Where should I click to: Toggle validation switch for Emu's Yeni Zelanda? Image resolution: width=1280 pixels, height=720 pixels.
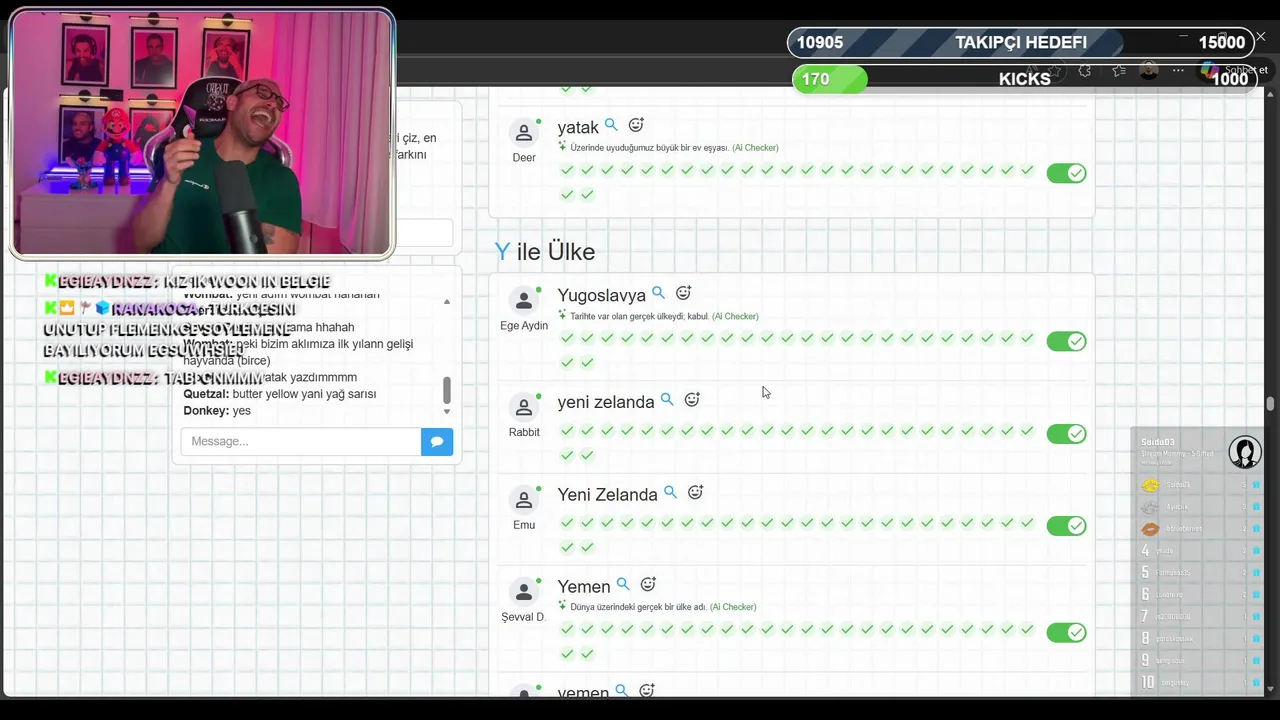pyautogui.click(x=1066, y=526)
